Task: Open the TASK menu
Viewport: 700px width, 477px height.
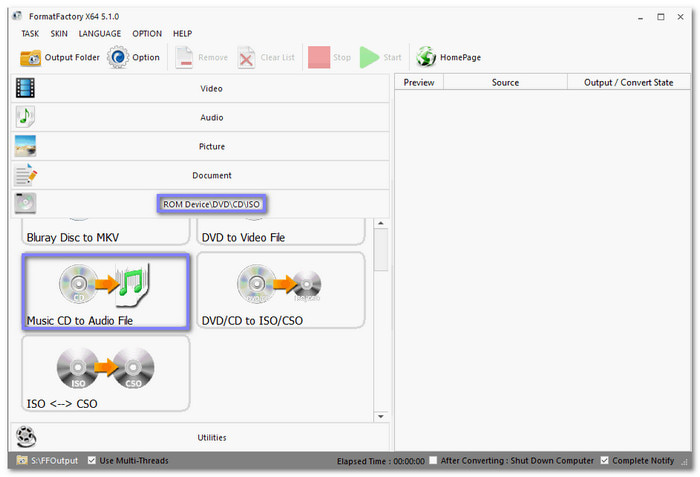Action: pos(30,33)
